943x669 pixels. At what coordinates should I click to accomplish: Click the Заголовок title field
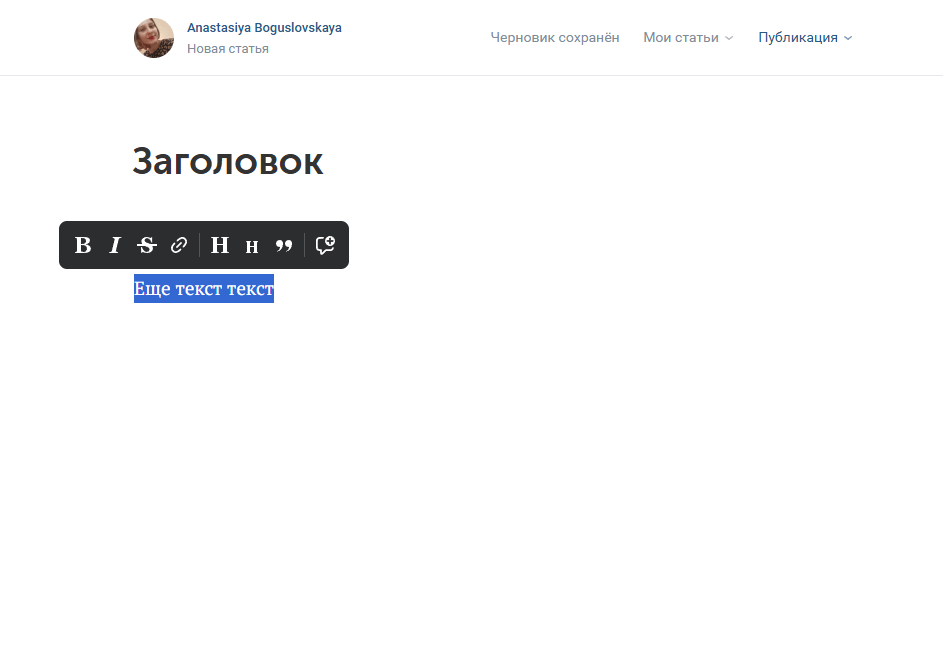(228, 162)
